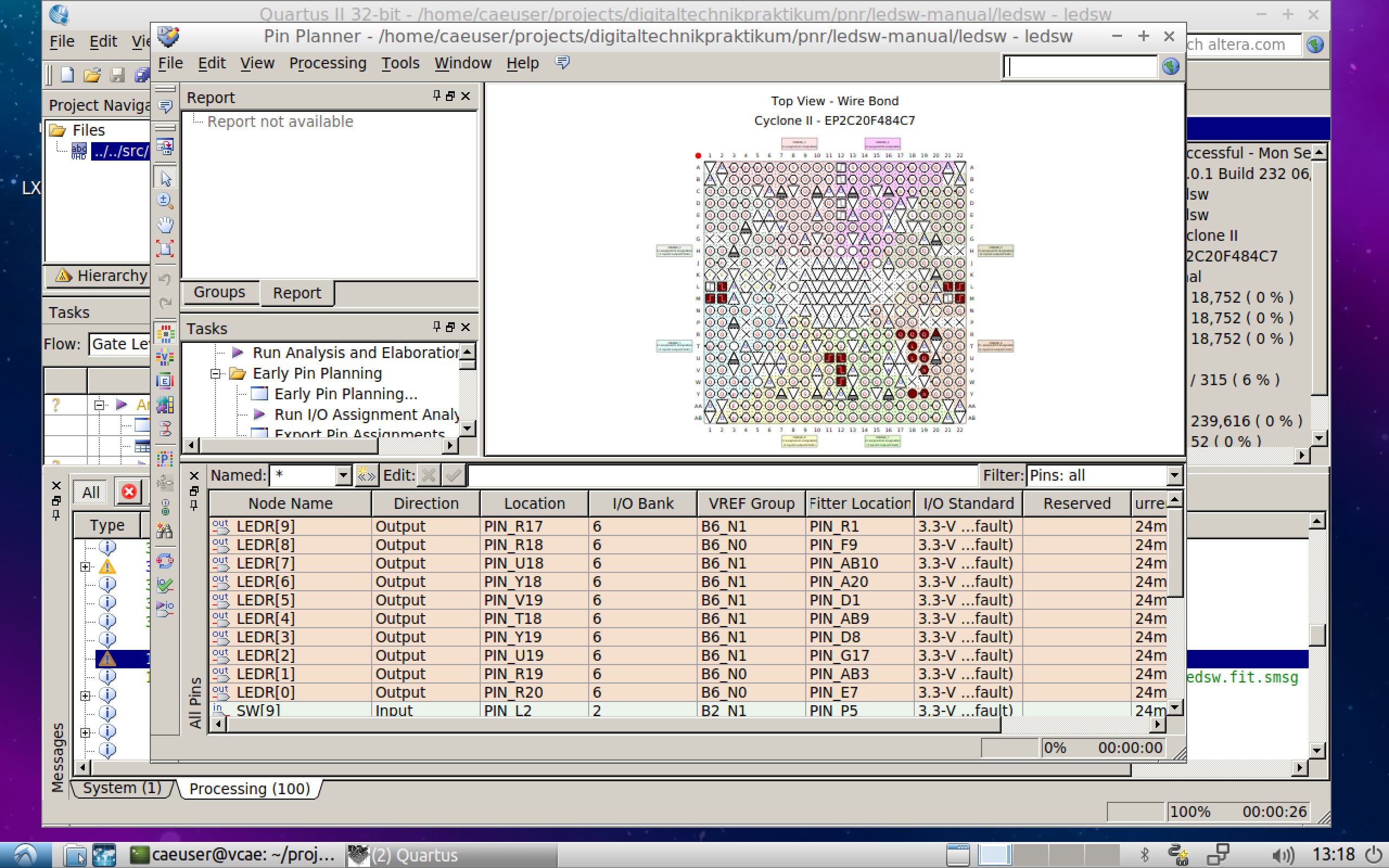Toggle show VREF groups icon

click(165, 357)
